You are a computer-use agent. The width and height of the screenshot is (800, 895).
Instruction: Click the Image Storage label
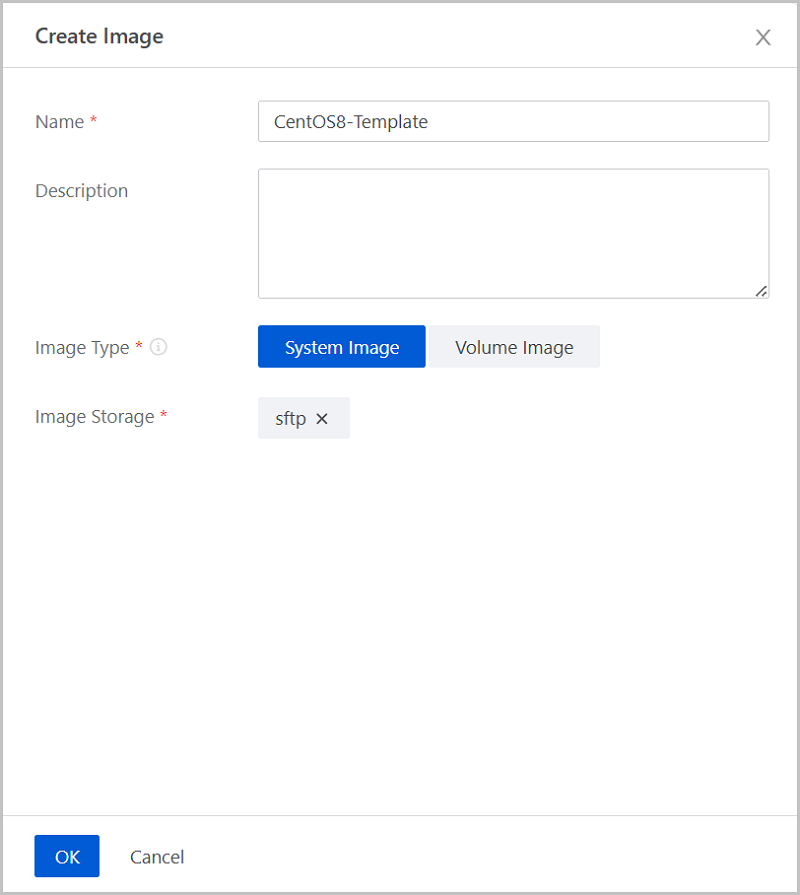click(x=94, y=417)
